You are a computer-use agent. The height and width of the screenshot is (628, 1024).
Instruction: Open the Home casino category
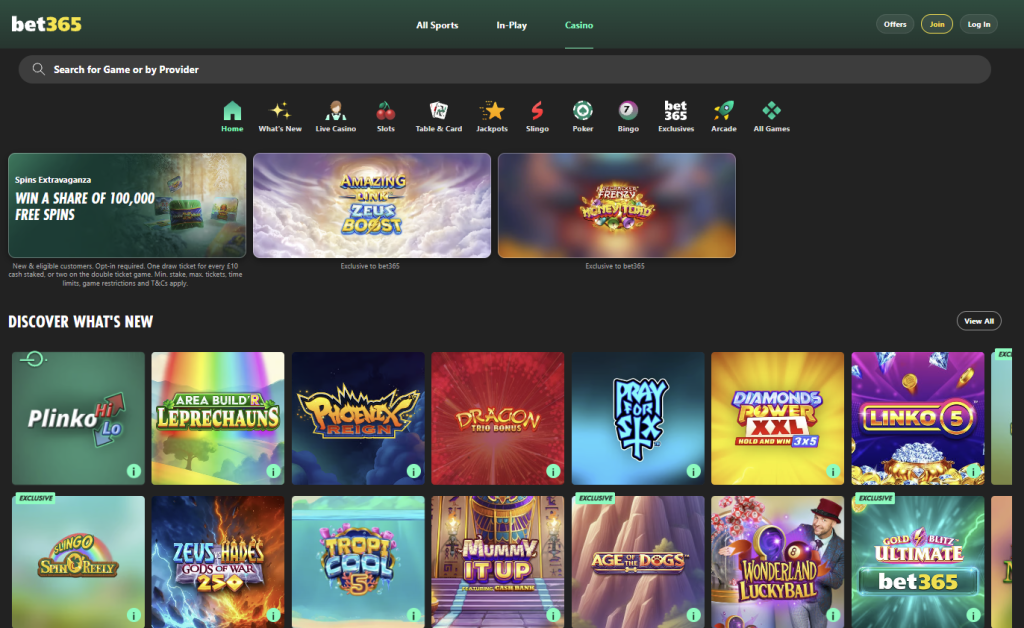[x=232, y=117]
